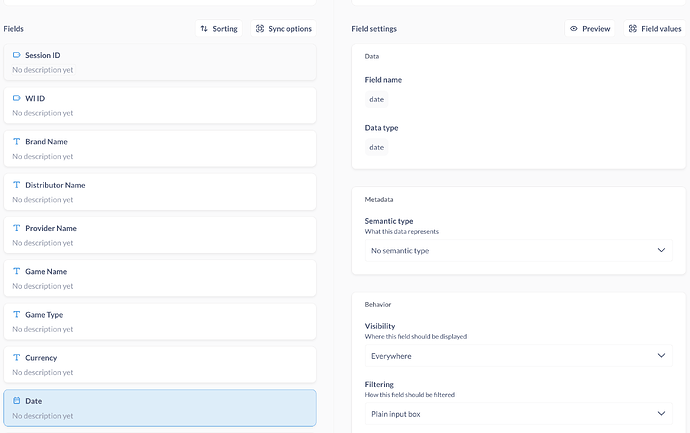This screenshot has width=690, height=433.
Task: Open the Semantic type dropdown
Action: [x=518, y=251]
